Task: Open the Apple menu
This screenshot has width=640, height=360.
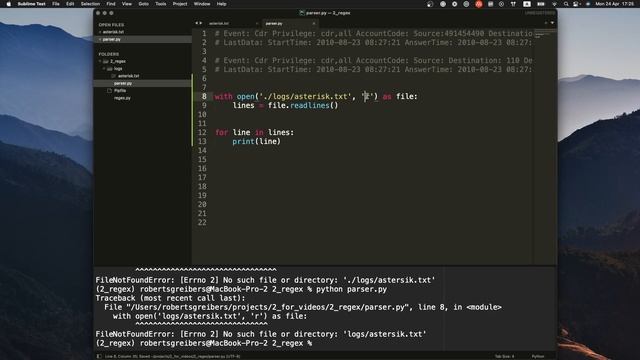Action: (x=9, y=4)
